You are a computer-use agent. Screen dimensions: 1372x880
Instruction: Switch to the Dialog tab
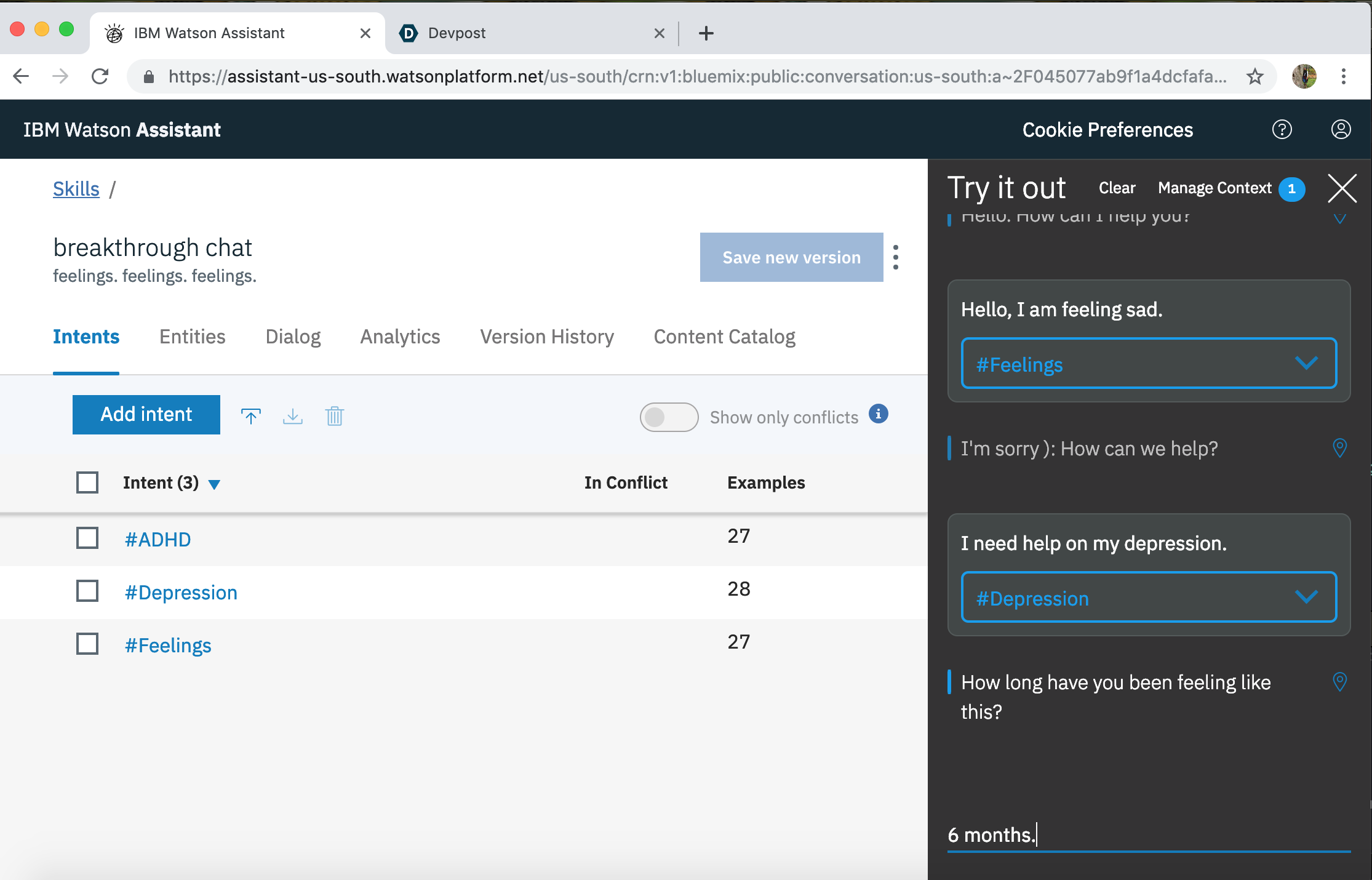293,337
